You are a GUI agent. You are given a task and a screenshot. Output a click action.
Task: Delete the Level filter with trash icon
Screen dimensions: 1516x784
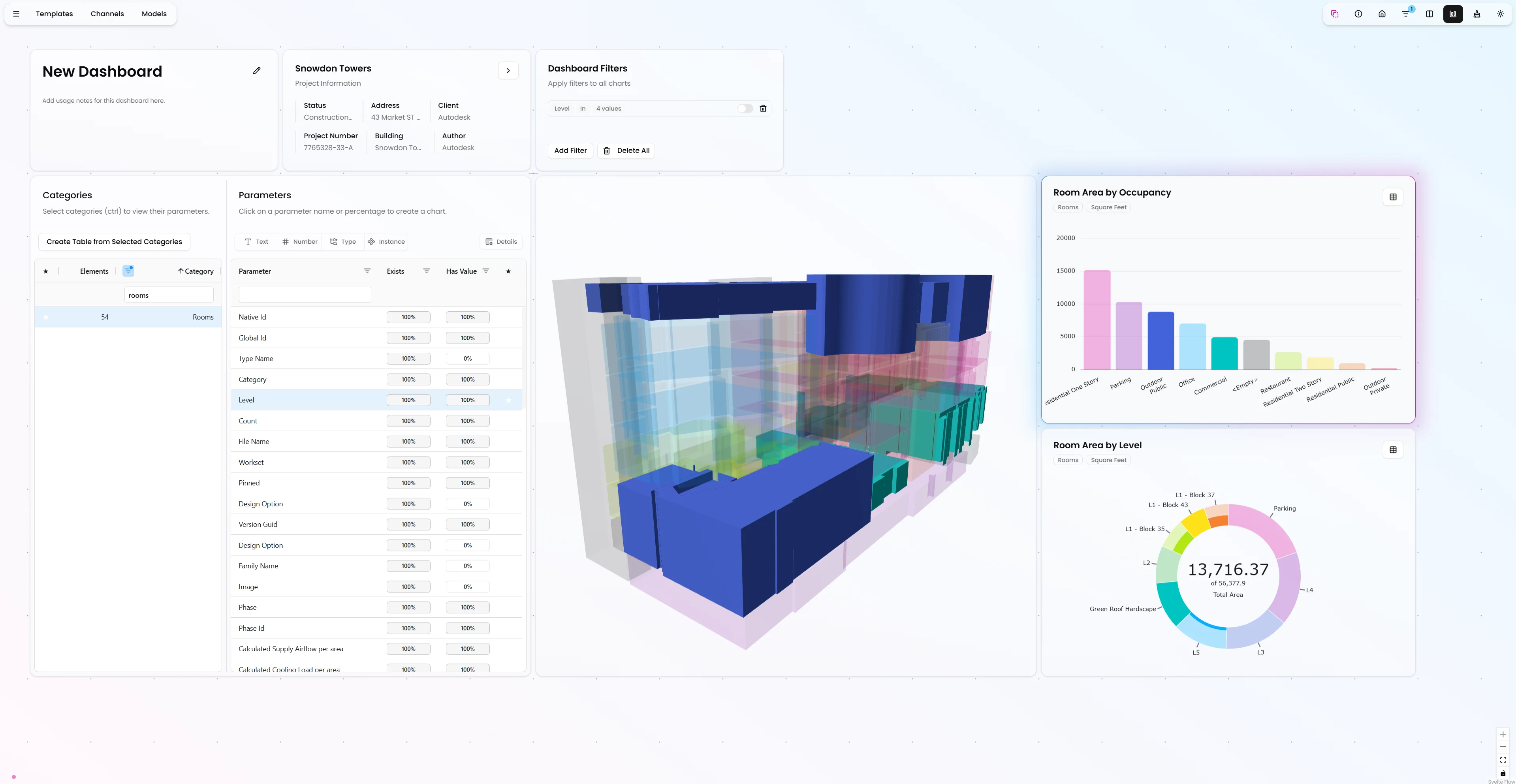click(x=763, y=108)
